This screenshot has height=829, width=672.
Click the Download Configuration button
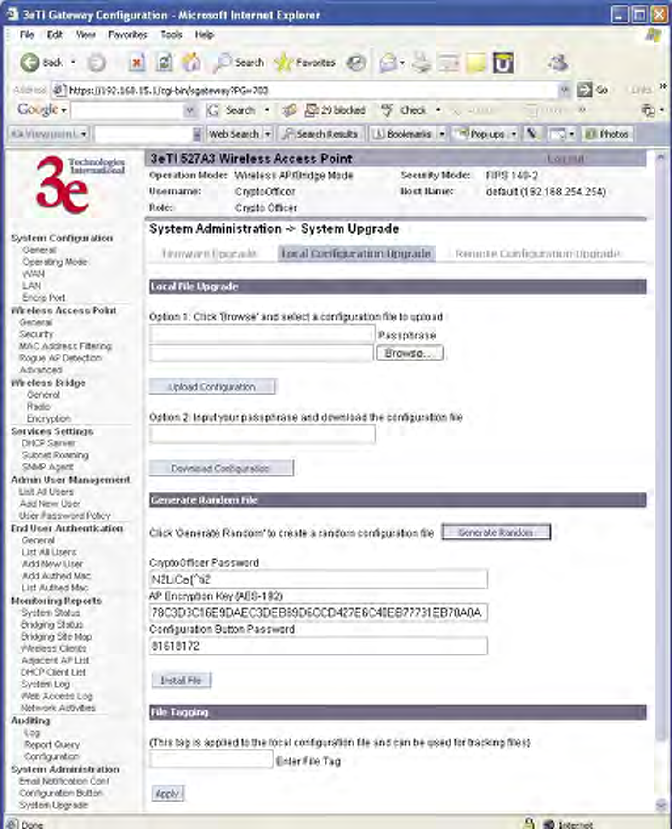tap(221, 468)
